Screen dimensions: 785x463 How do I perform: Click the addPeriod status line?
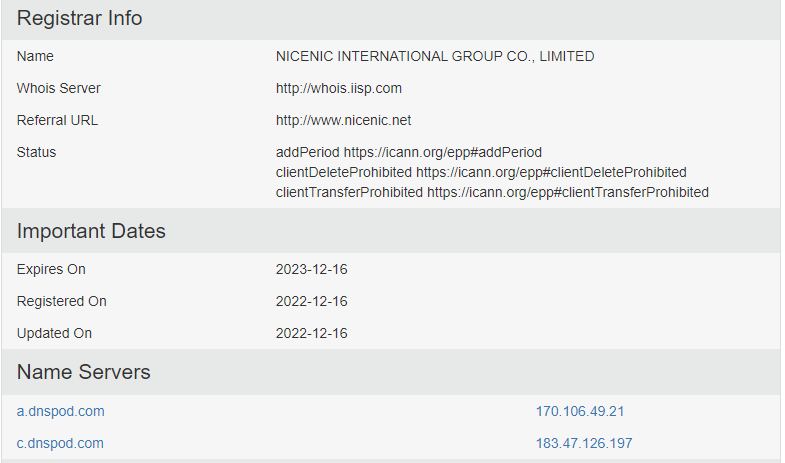(x=408, y=152)
